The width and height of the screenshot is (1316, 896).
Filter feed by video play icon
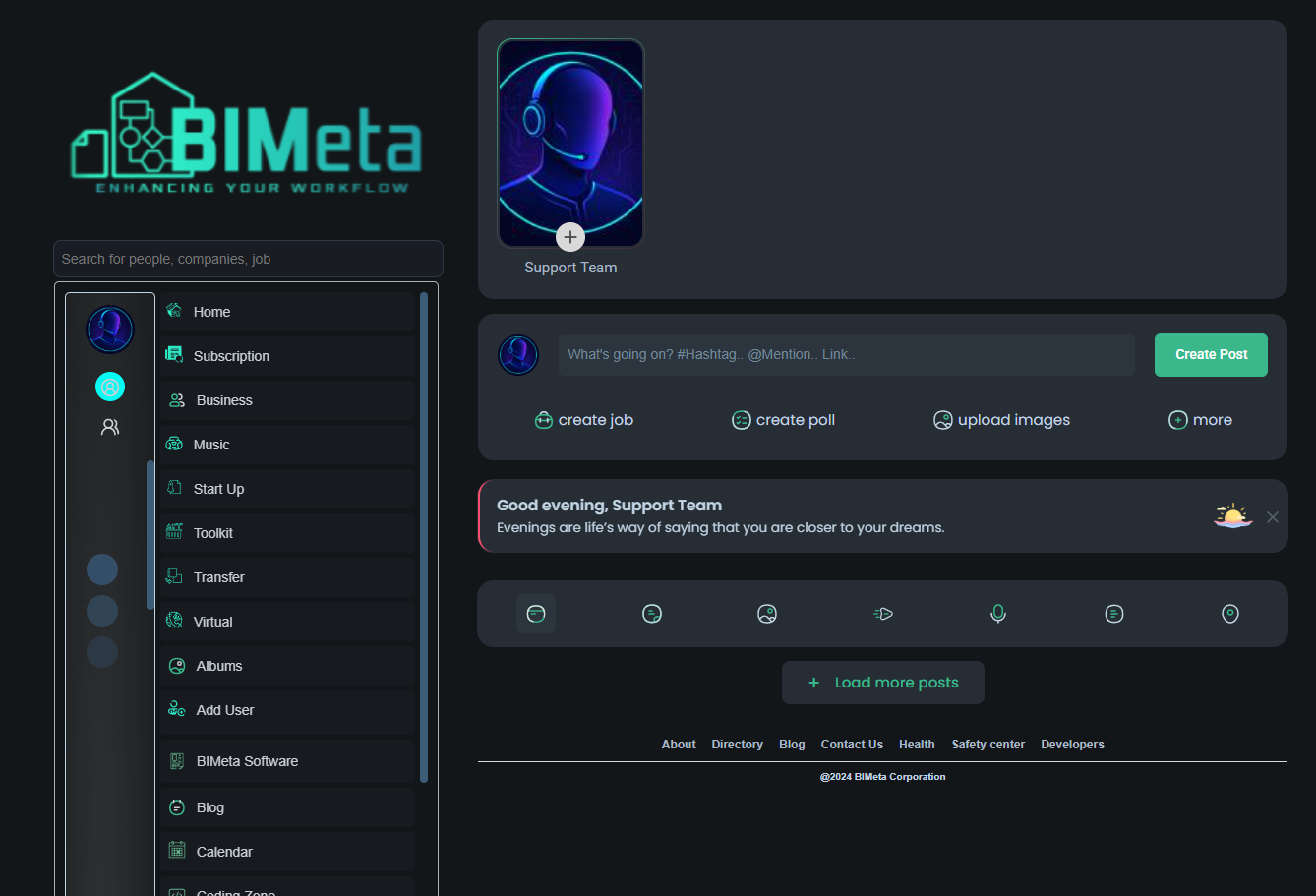[x=883, y=614]
